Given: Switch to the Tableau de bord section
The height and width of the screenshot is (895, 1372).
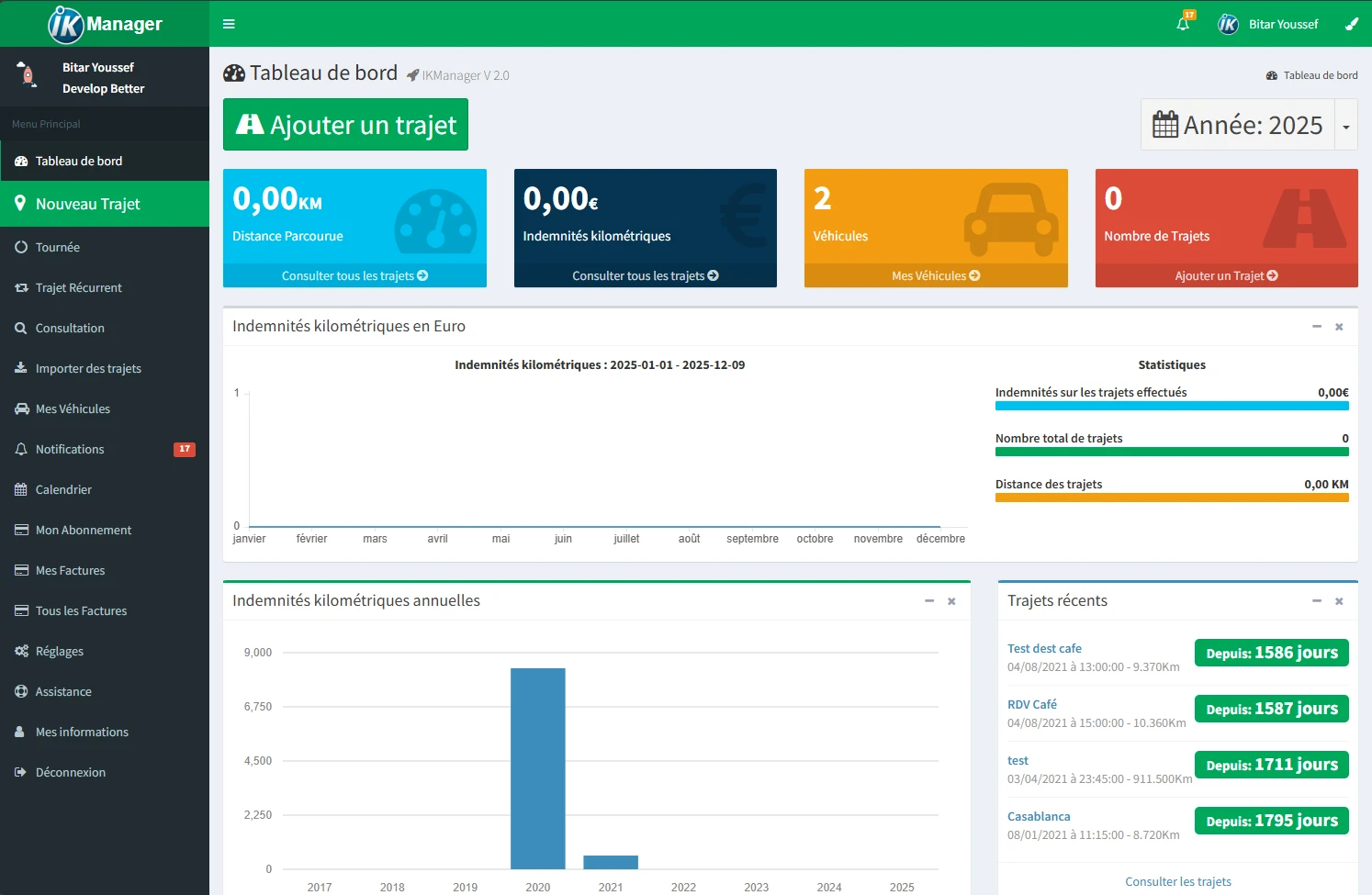Looking at the screenshot, I should [79, 161].
